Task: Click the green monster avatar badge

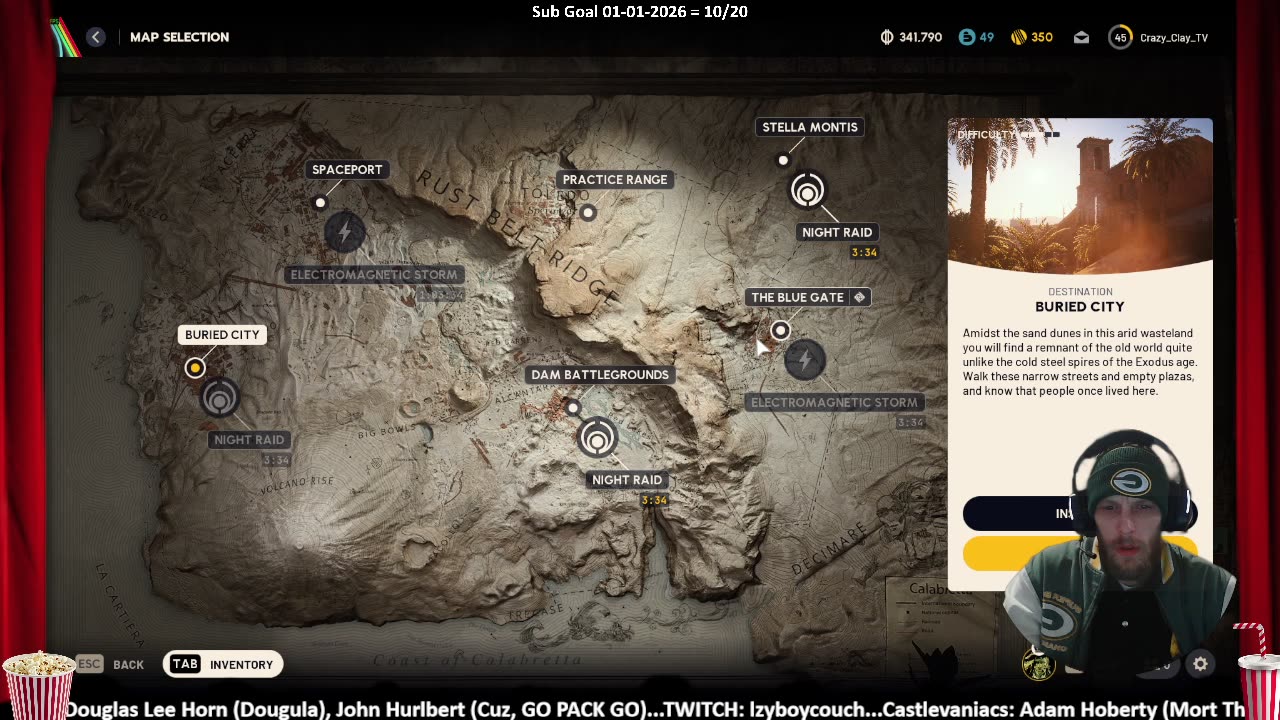Action: [1038, 664]
